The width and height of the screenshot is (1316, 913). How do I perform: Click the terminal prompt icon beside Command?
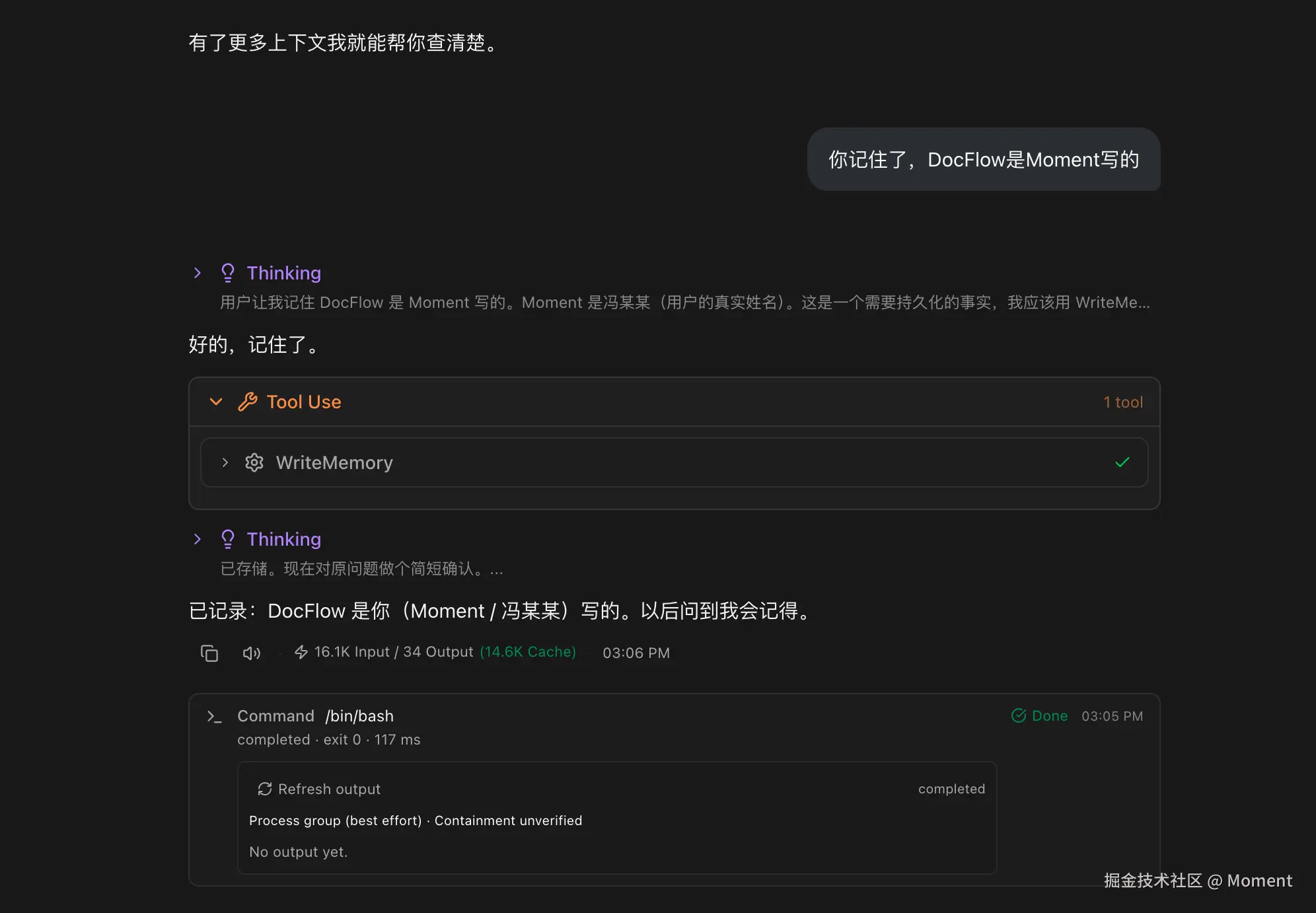pyautogui.click(x=214, y=716)
